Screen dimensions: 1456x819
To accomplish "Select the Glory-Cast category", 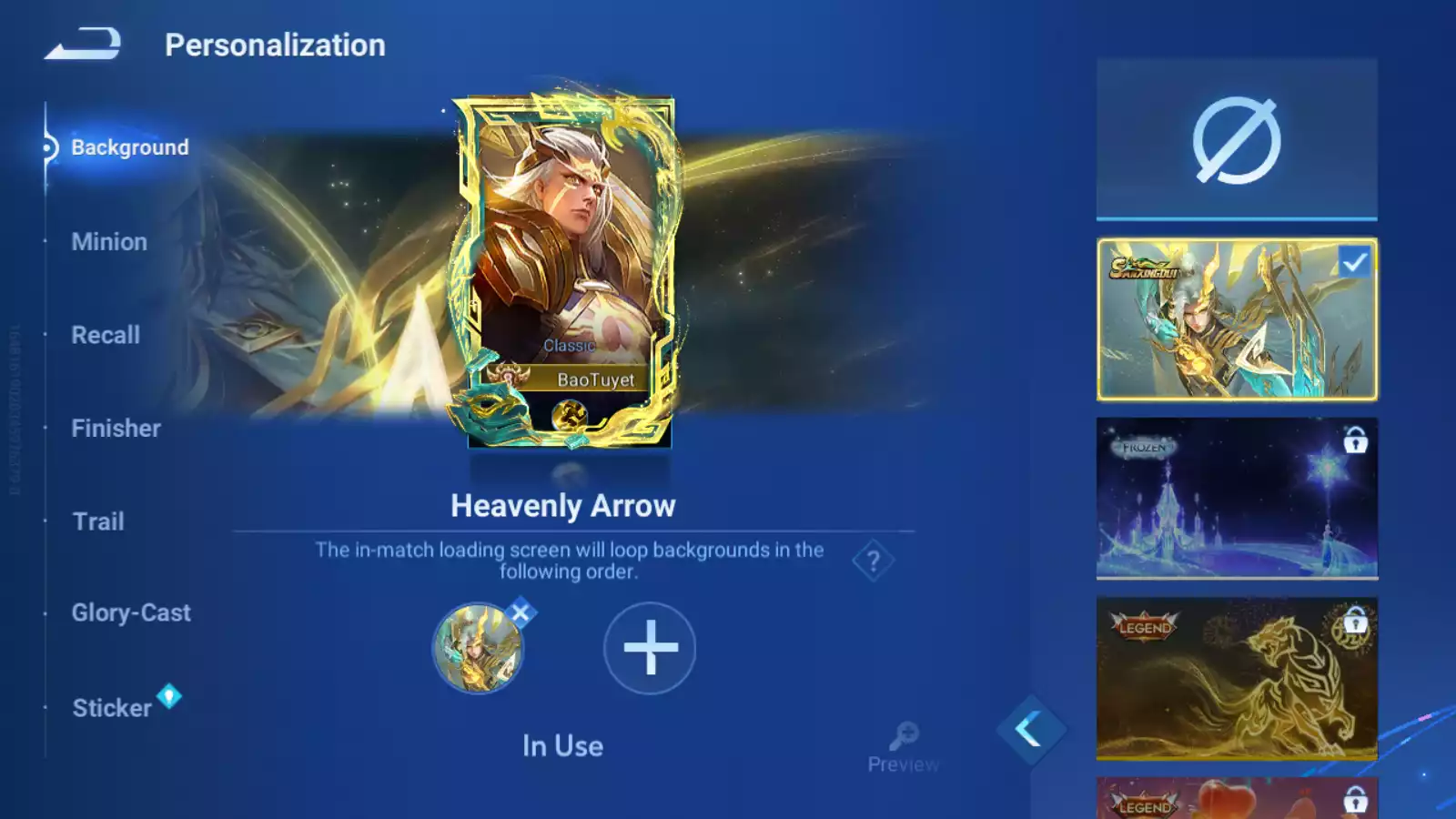I will coord(131,613).
